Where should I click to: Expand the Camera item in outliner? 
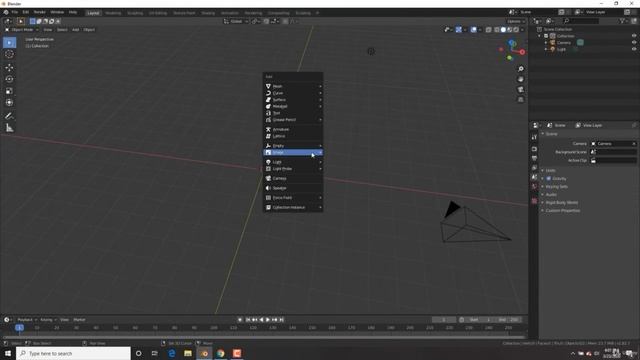546,42
